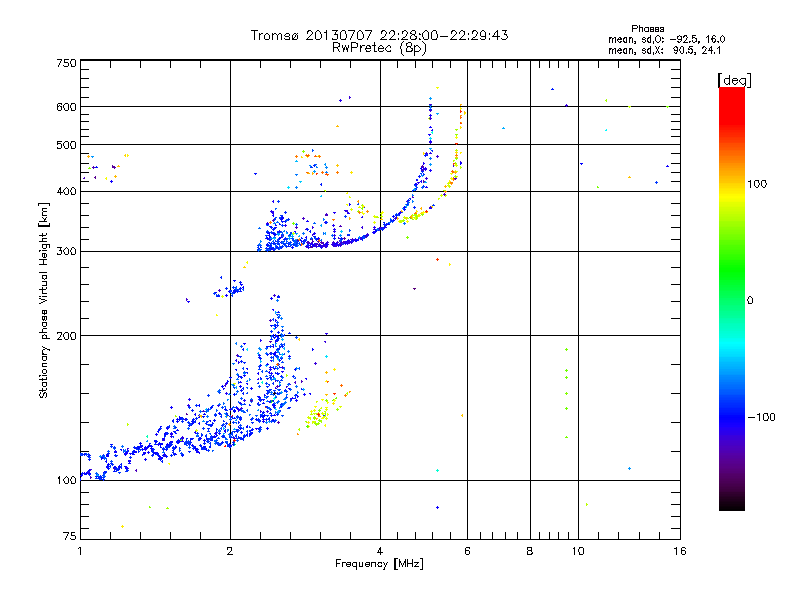This screenshot has height=600, width=800.
Task: Click the y-axis label '500'
Action: (x=66, y=145)
